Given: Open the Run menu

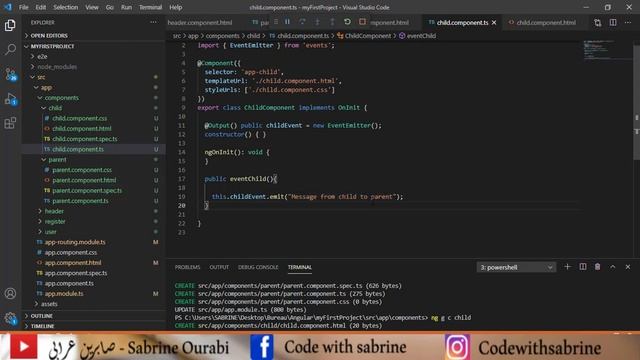Looking at the screenshot, I should [126, 7].
